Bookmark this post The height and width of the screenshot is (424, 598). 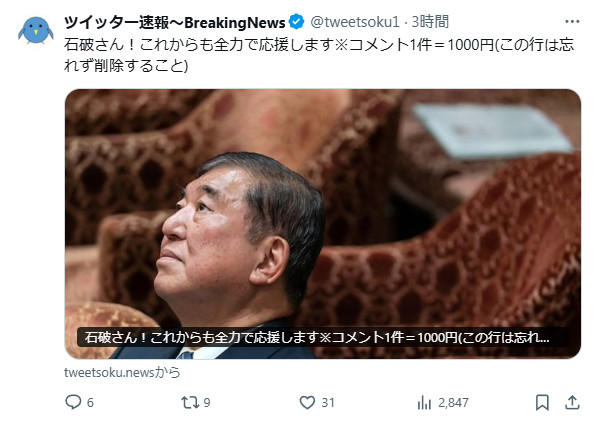[542, 402]
